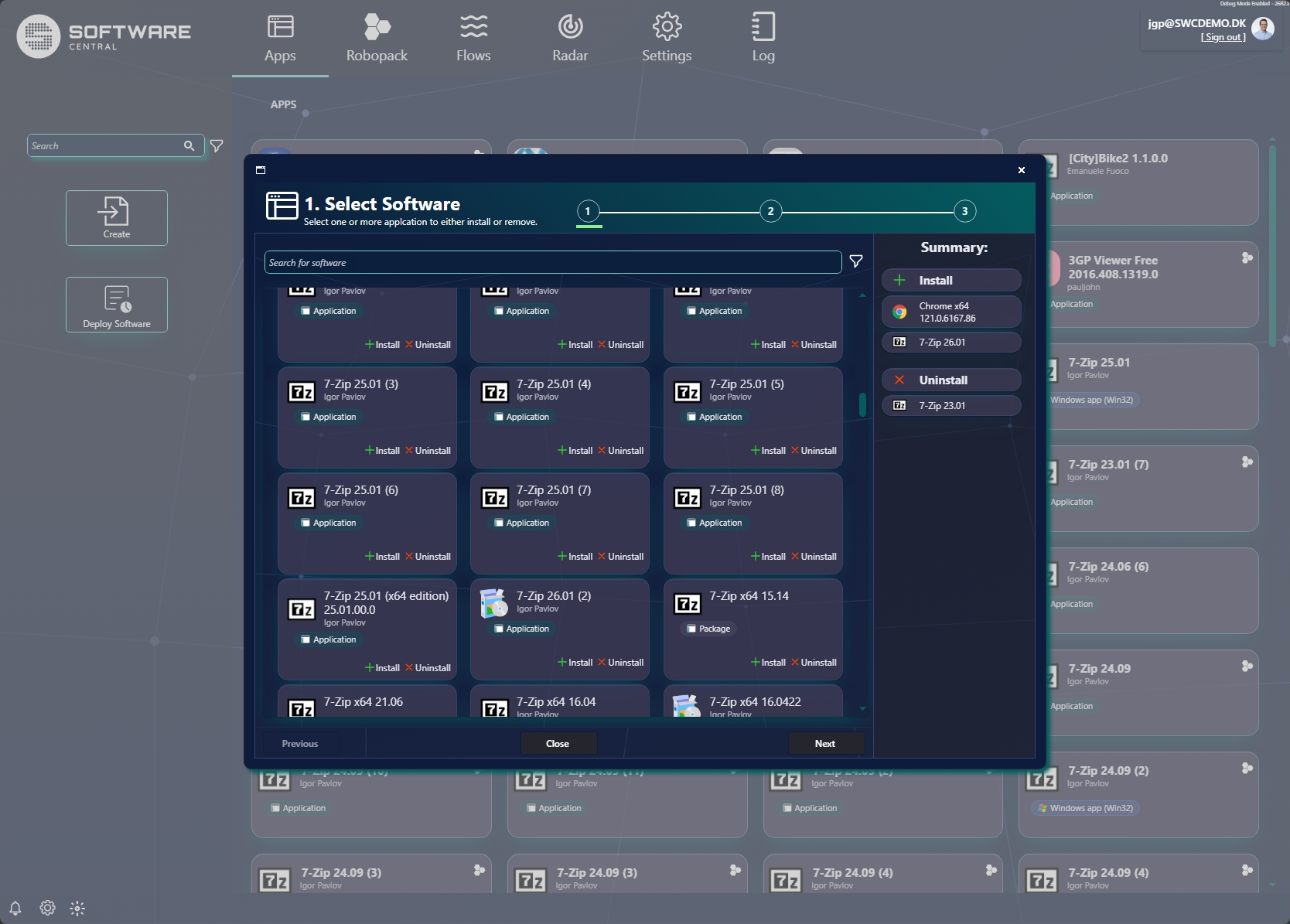Click 7-Zip 25.01 (x64 edition) Install
This screenshot has height=924, width=1290.
(382, 668)
